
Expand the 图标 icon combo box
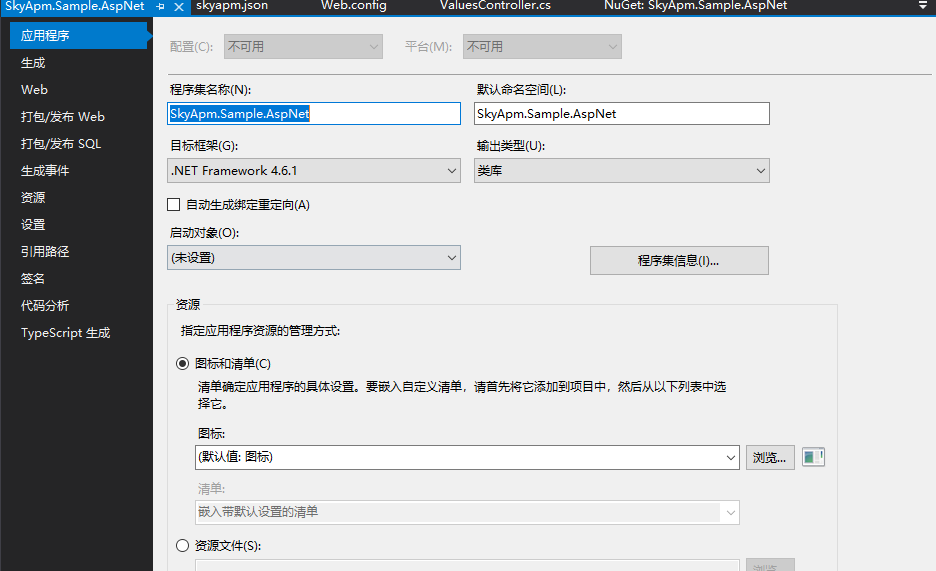point(467,457)
